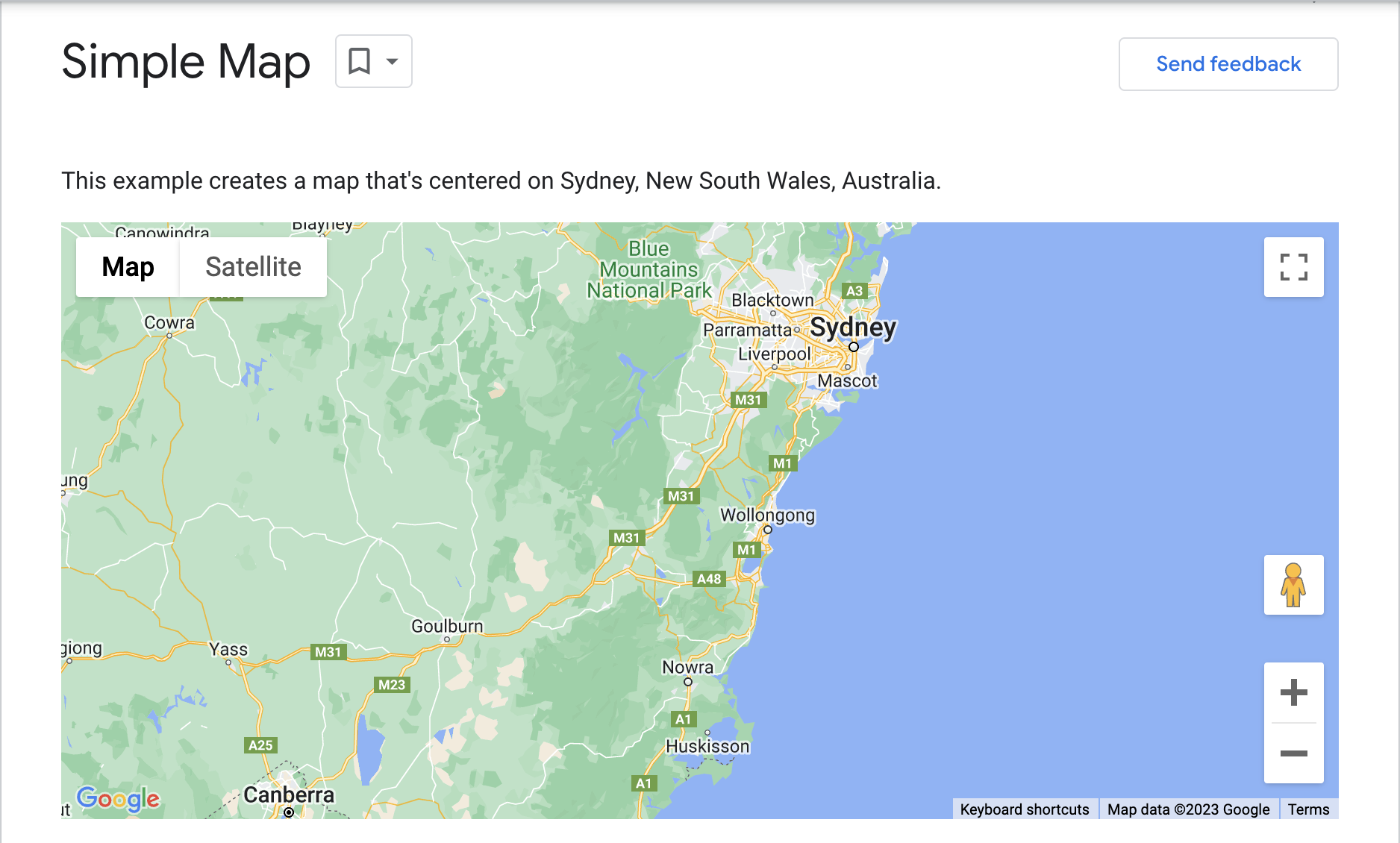Click the A48 route shield marker
1400x843 pixels.
click(709, 579)
